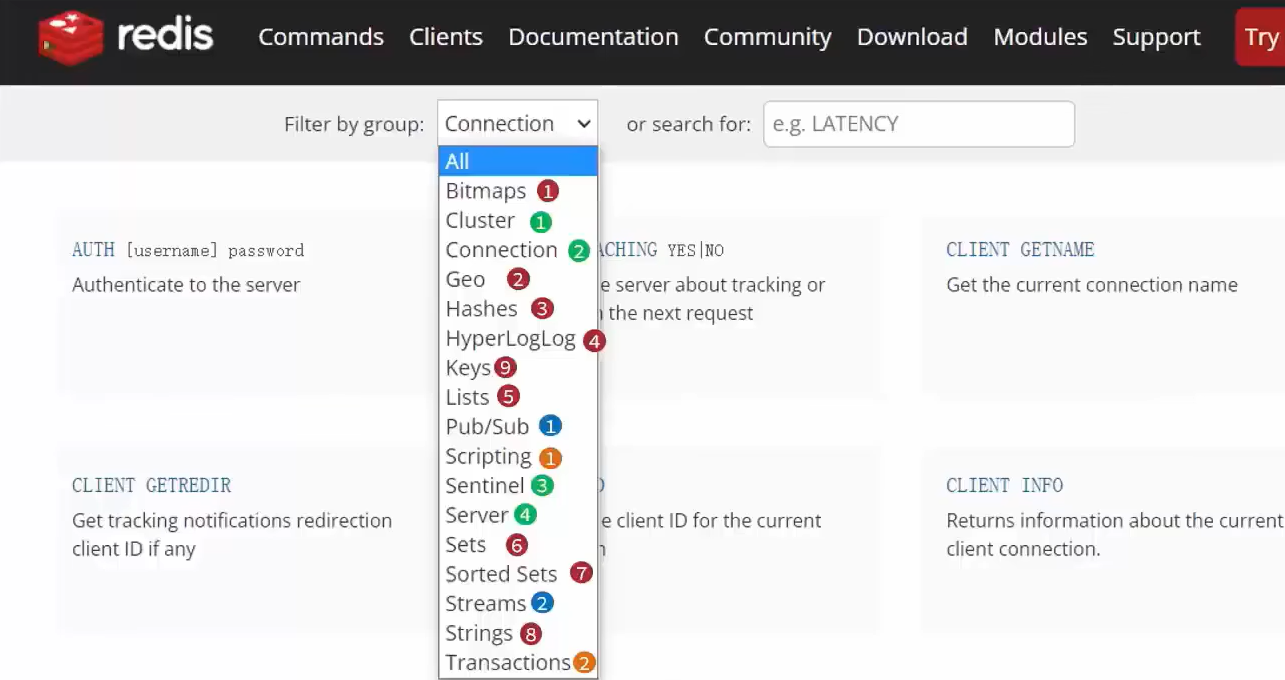Pick Lists in the group dropdown
Image resolution: width=1285 pixels, height=680 pixels.
tap(518, 397)
